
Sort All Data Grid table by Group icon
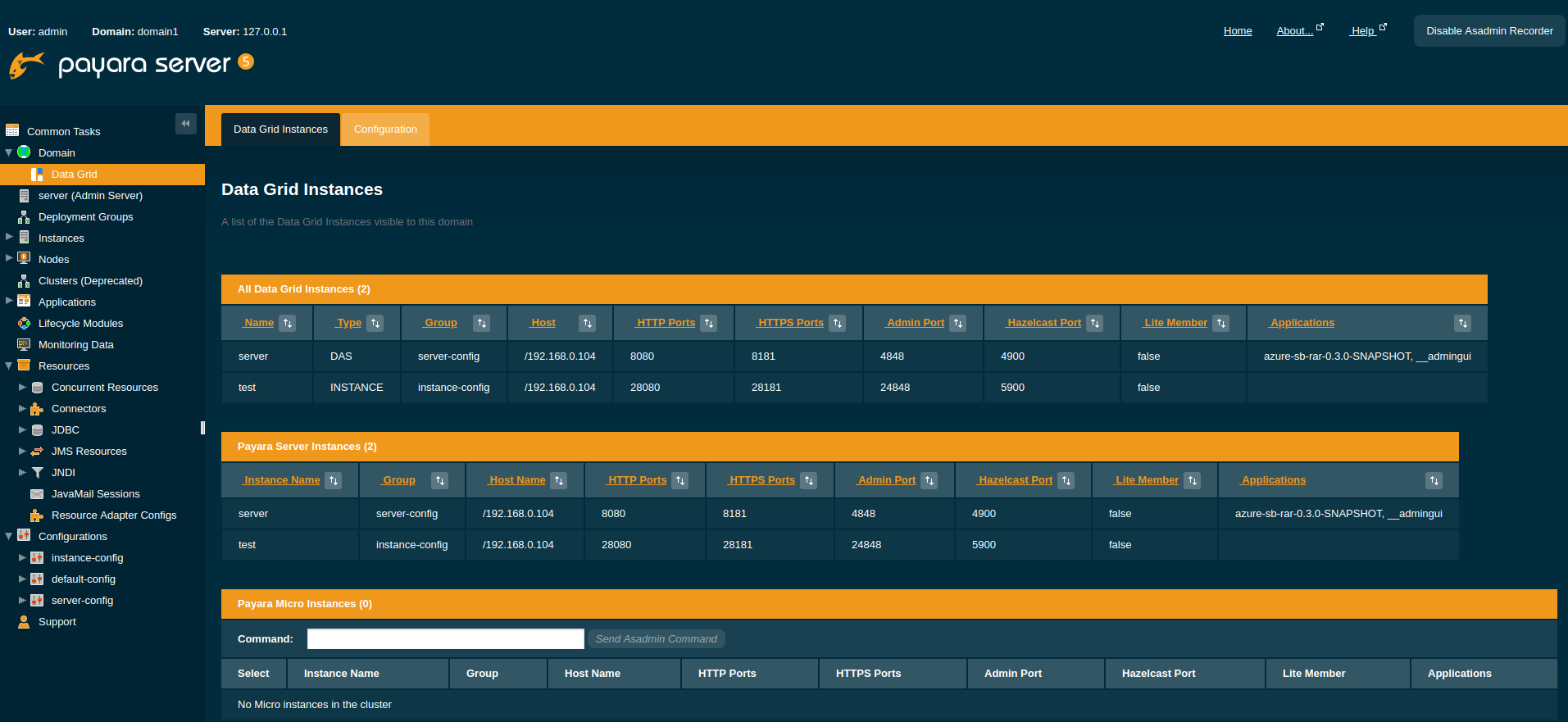482,323
